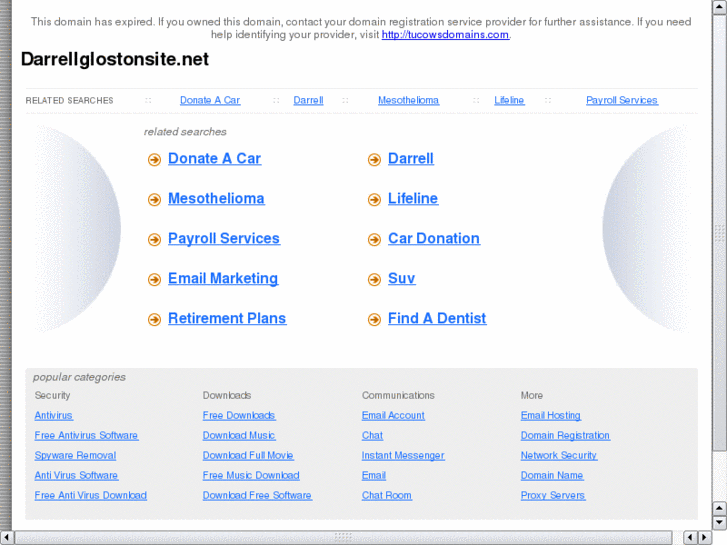This screenshot has height=545, width=727.
Task: Click orange arrow icon beside Find A Dentist
Action: [374, 320]
